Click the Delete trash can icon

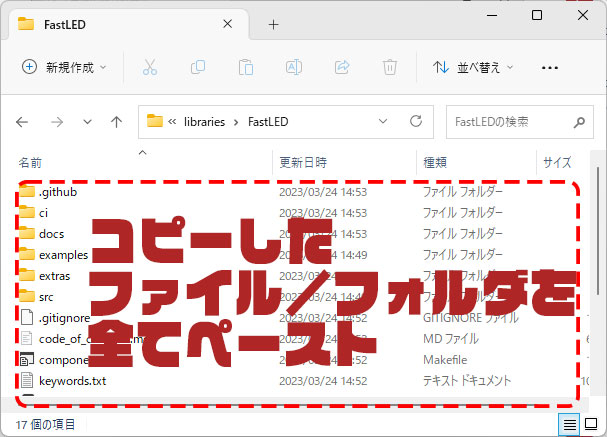[x=390, y=67]
